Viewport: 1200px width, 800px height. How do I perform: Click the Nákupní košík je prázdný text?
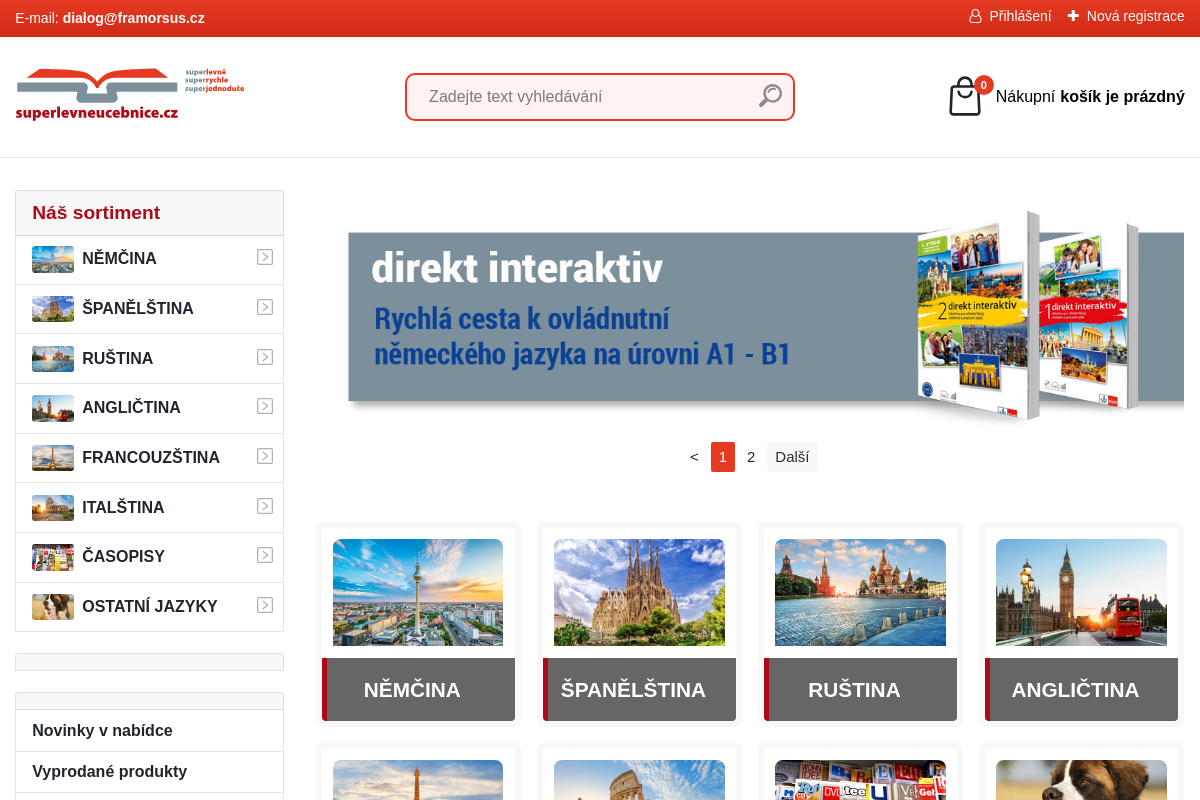click(x=1090, y=97)
